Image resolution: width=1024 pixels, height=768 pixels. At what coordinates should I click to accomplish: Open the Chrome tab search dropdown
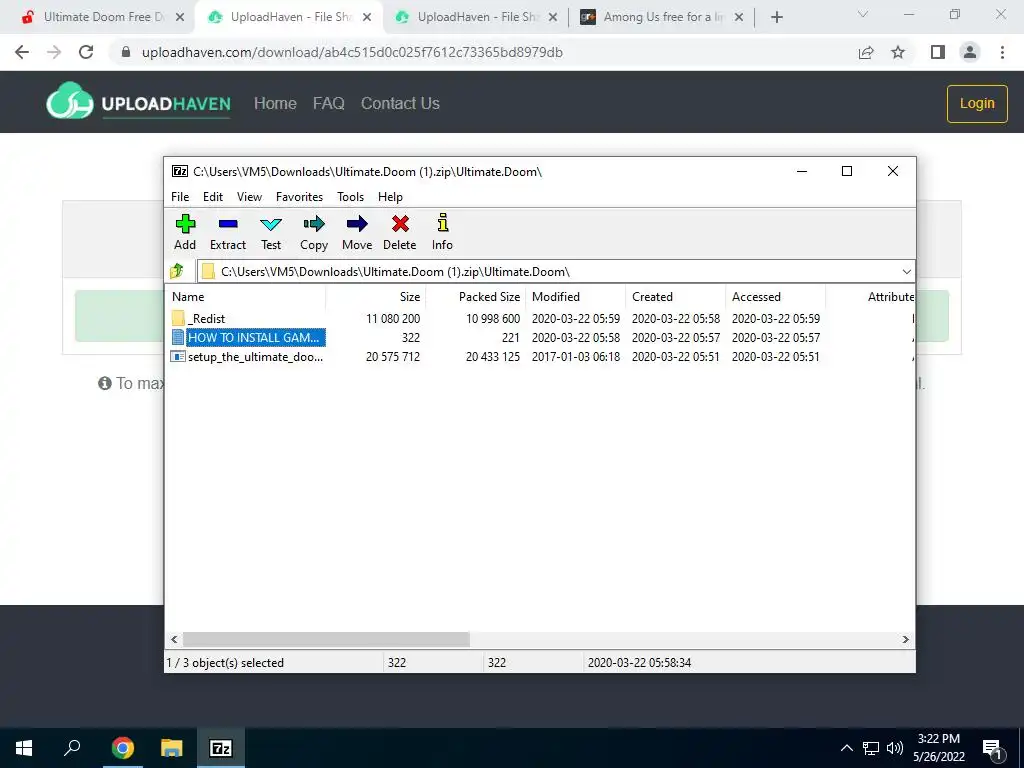[x=863, y=14]
